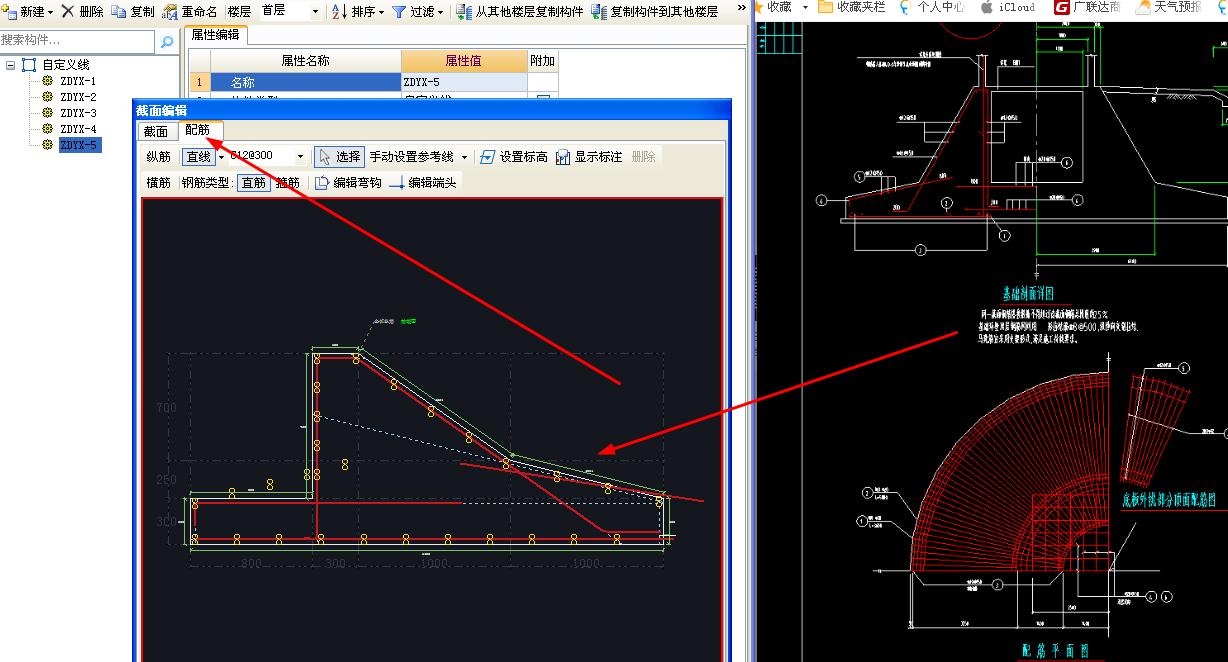Open the 广联达 bookmark
This screenshot has width=1228, height=662.
(x=1087, y=7)
